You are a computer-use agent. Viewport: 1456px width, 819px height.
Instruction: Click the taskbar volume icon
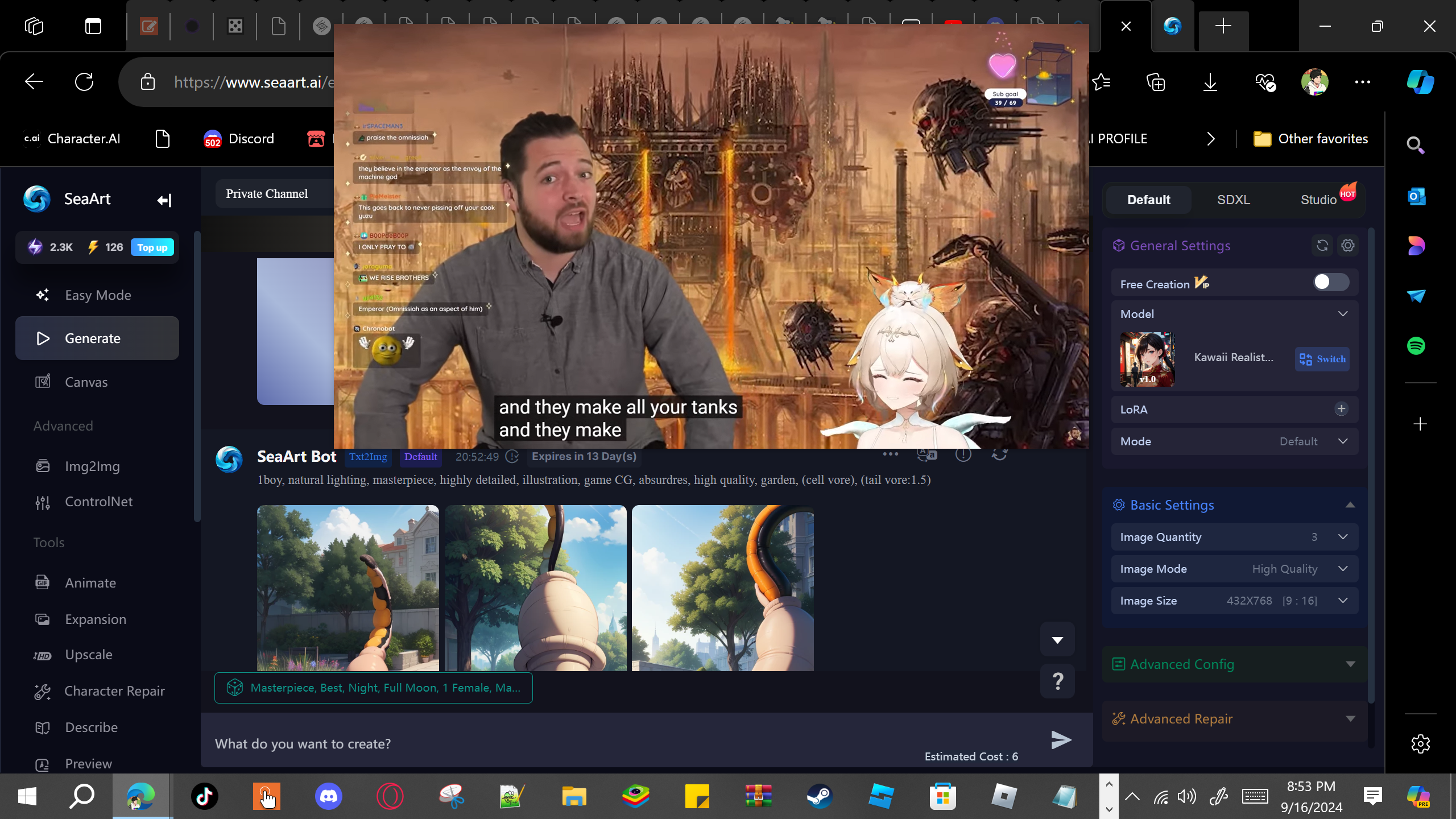click(x=1187, y=796)
